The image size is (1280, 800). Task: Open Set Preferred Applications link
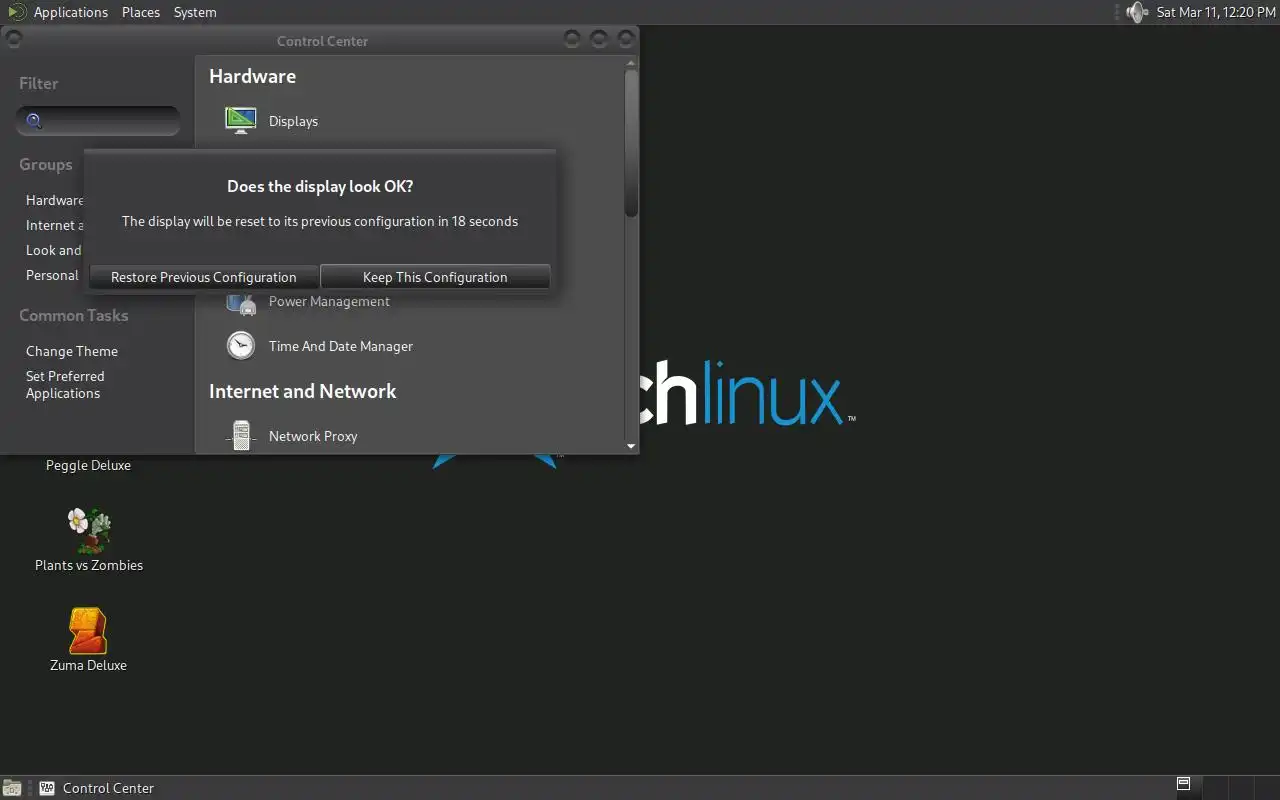tap(65, 384)
